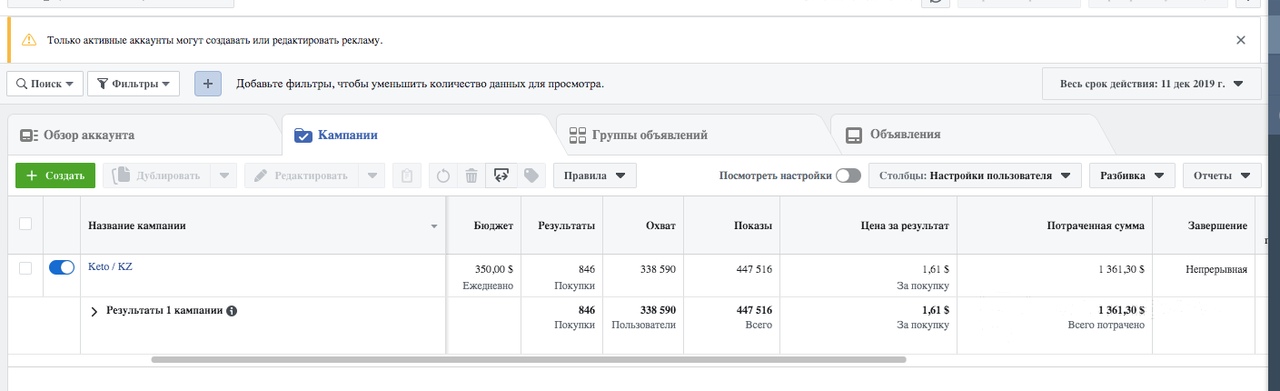The image size is (1280, 391).
Task: Click info icon next to Результаты 1 кампании
Action: [232, 311]
